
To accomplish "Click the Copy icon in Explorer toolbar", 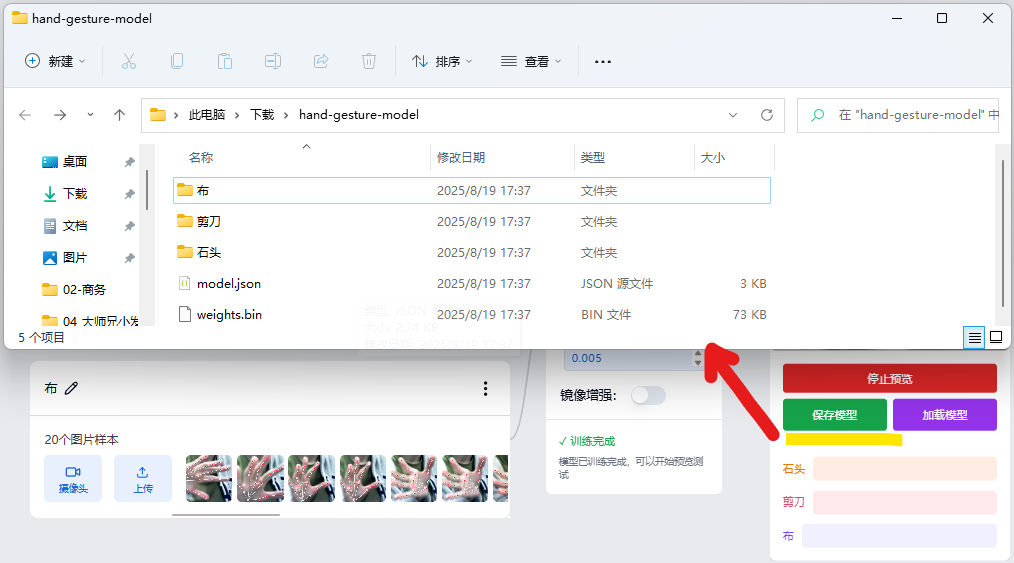I will point(177,61).
